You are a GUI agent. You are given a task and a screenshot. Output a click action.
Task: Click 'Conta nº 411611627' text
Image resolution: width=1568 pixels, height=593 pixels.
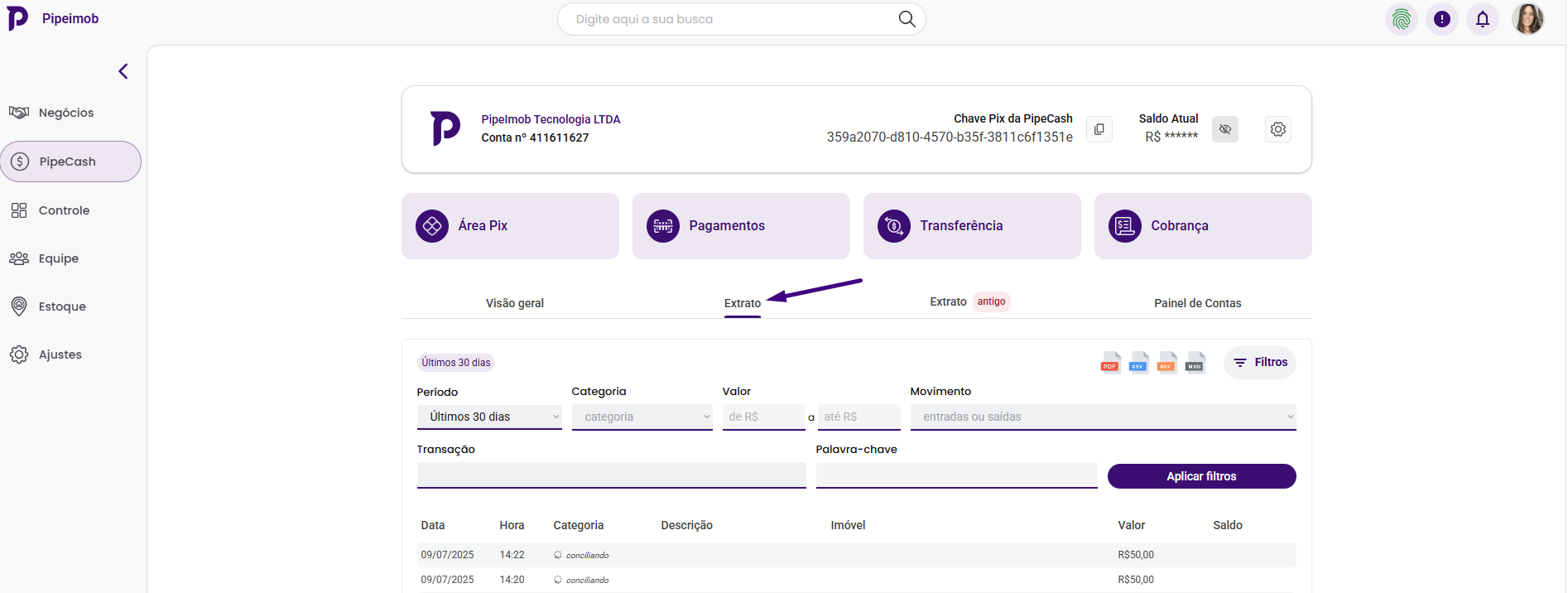[535, 137]
